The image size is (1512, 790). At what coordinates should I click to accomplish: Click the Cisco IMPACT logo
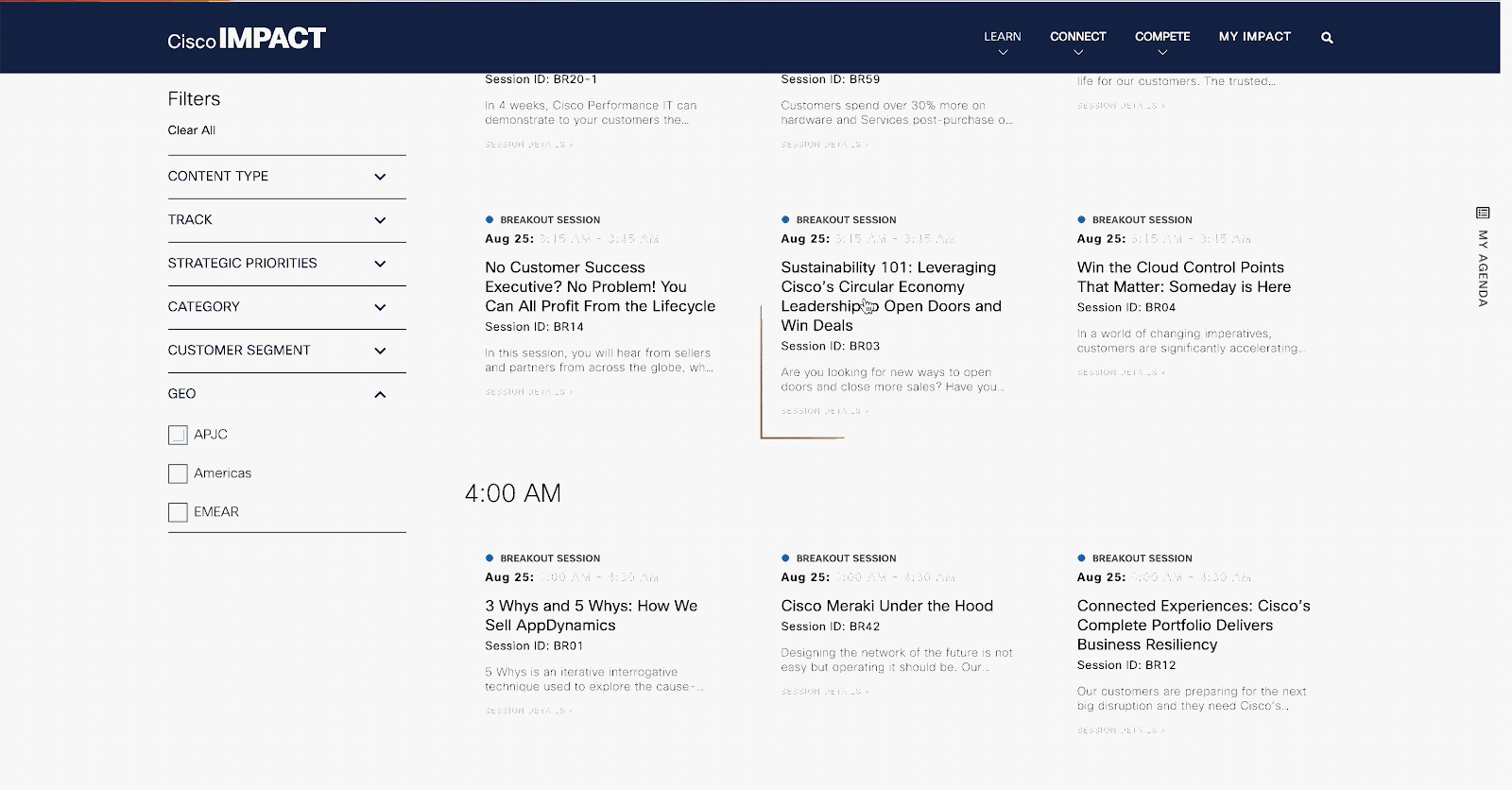pyautogui.click(x=247, y=39)
